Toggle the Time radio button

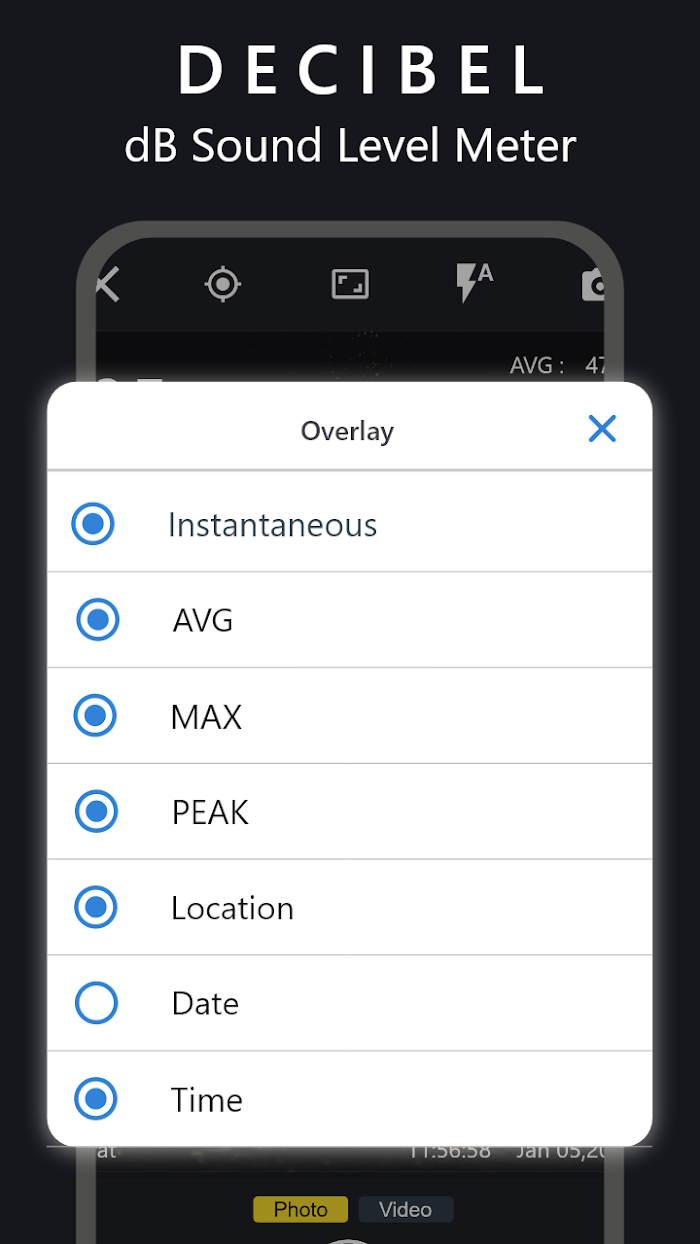[x=96, y=1099]
